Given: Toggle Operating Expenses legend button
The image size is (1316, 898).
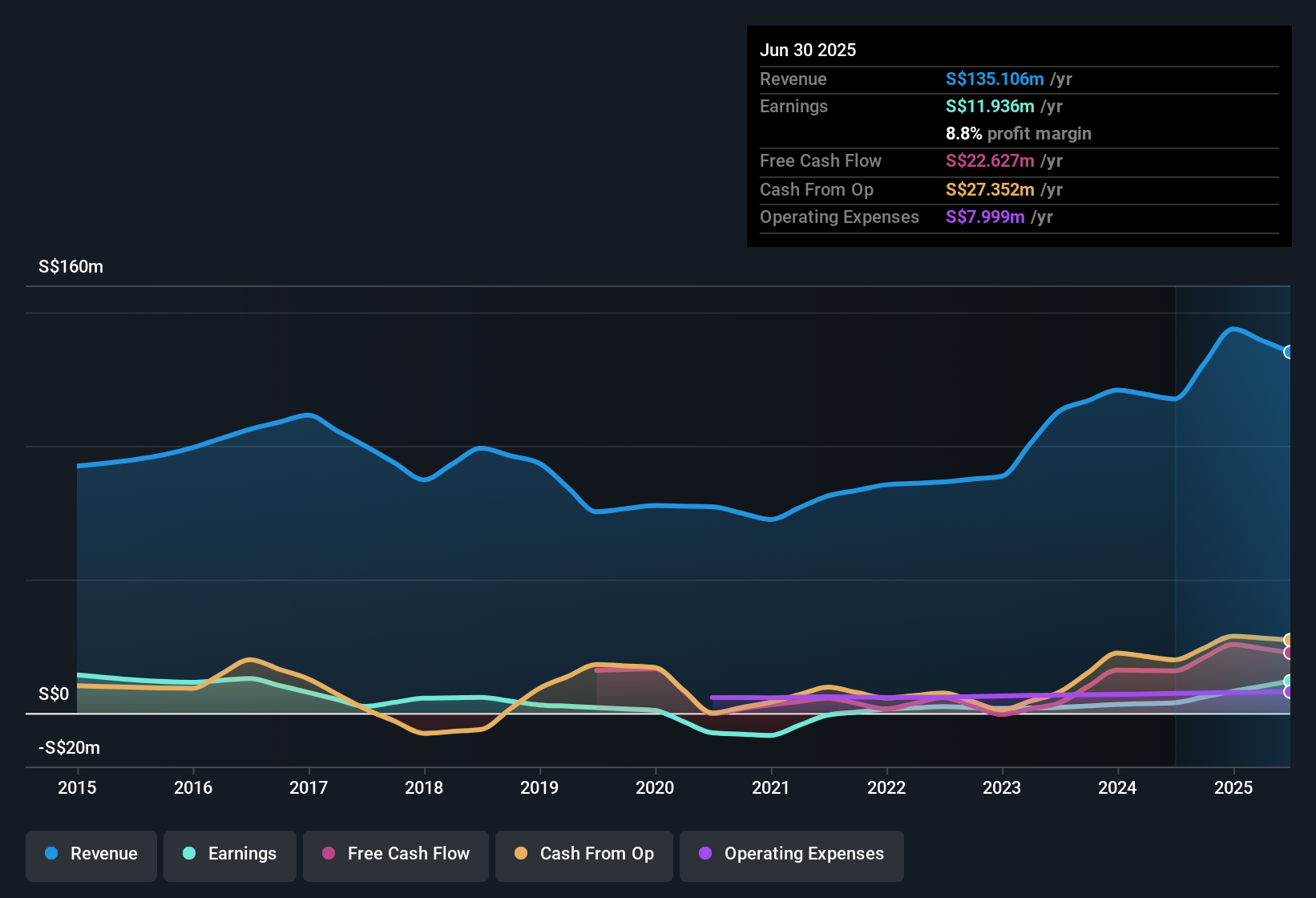Looking at the screenshot, I should (x=792, y=854).
